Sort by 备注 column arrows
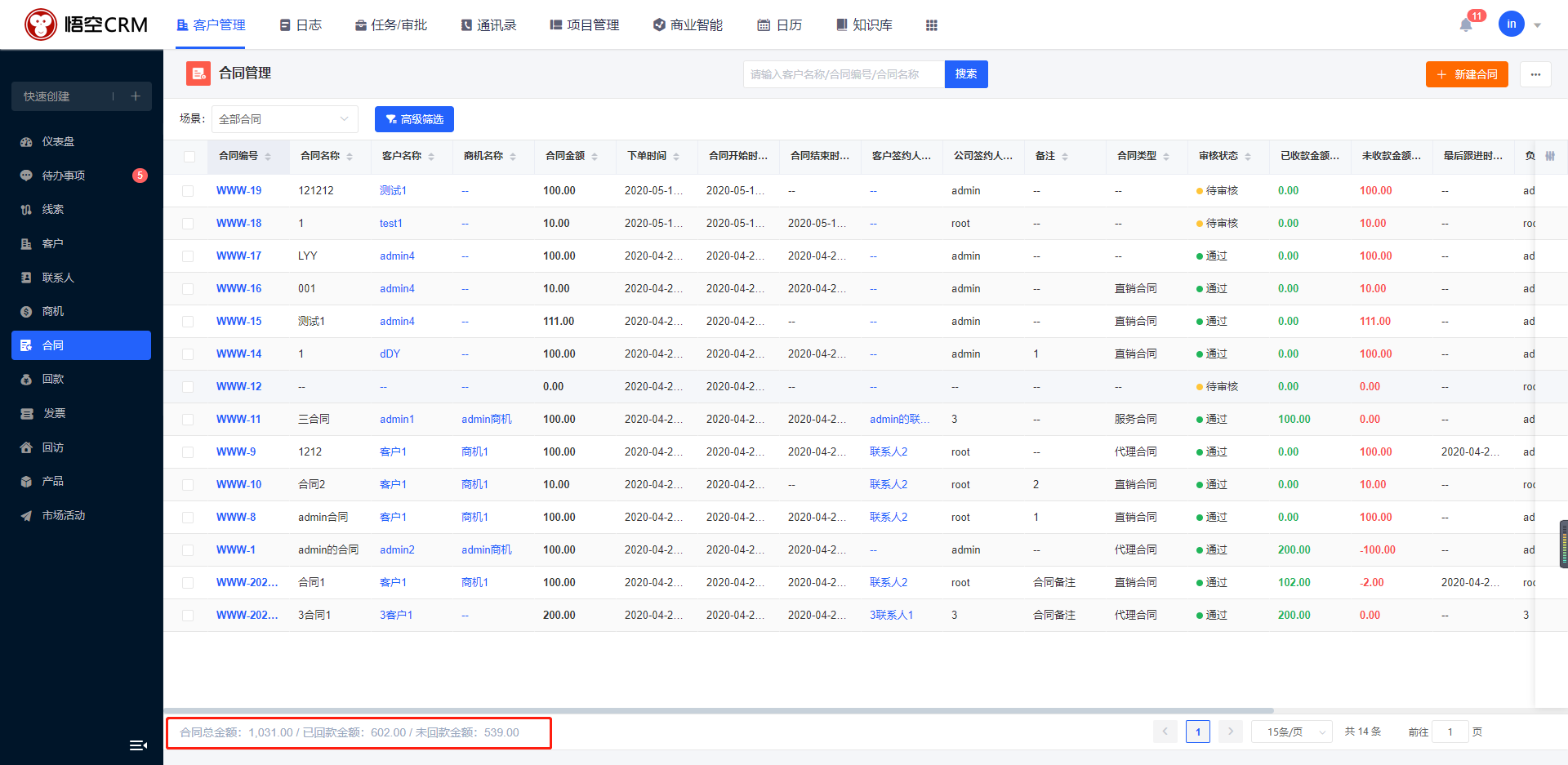The width and height of the screenshot is (1568, 765). [x=1065, y=156]
